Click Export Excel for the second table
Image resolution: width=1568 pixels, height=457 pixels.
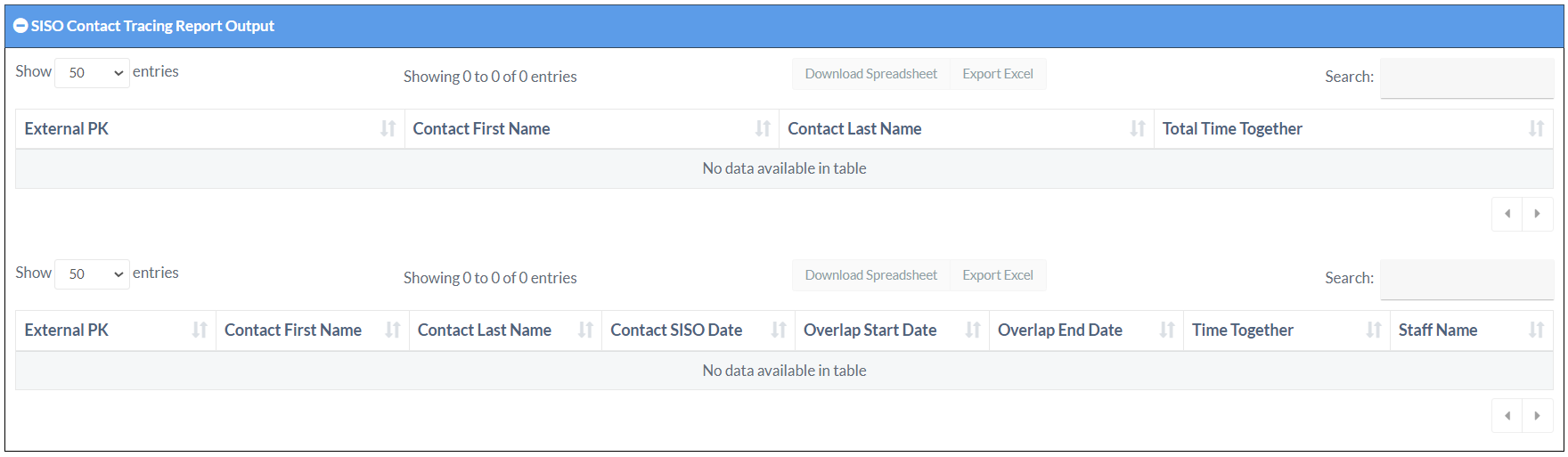click(x=997, y=275)
